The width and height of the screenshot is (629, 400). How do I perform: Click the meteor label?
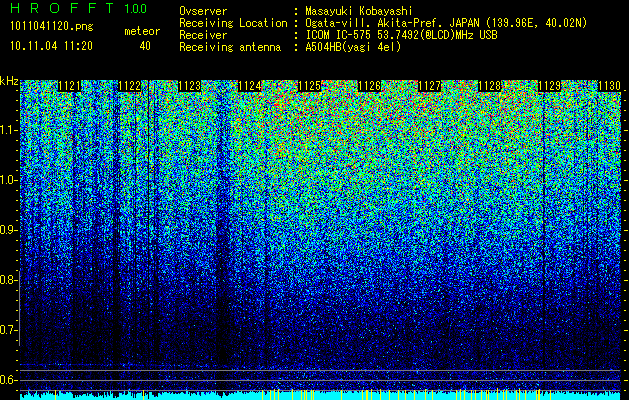pyautogui.click(x=142, y=31)
